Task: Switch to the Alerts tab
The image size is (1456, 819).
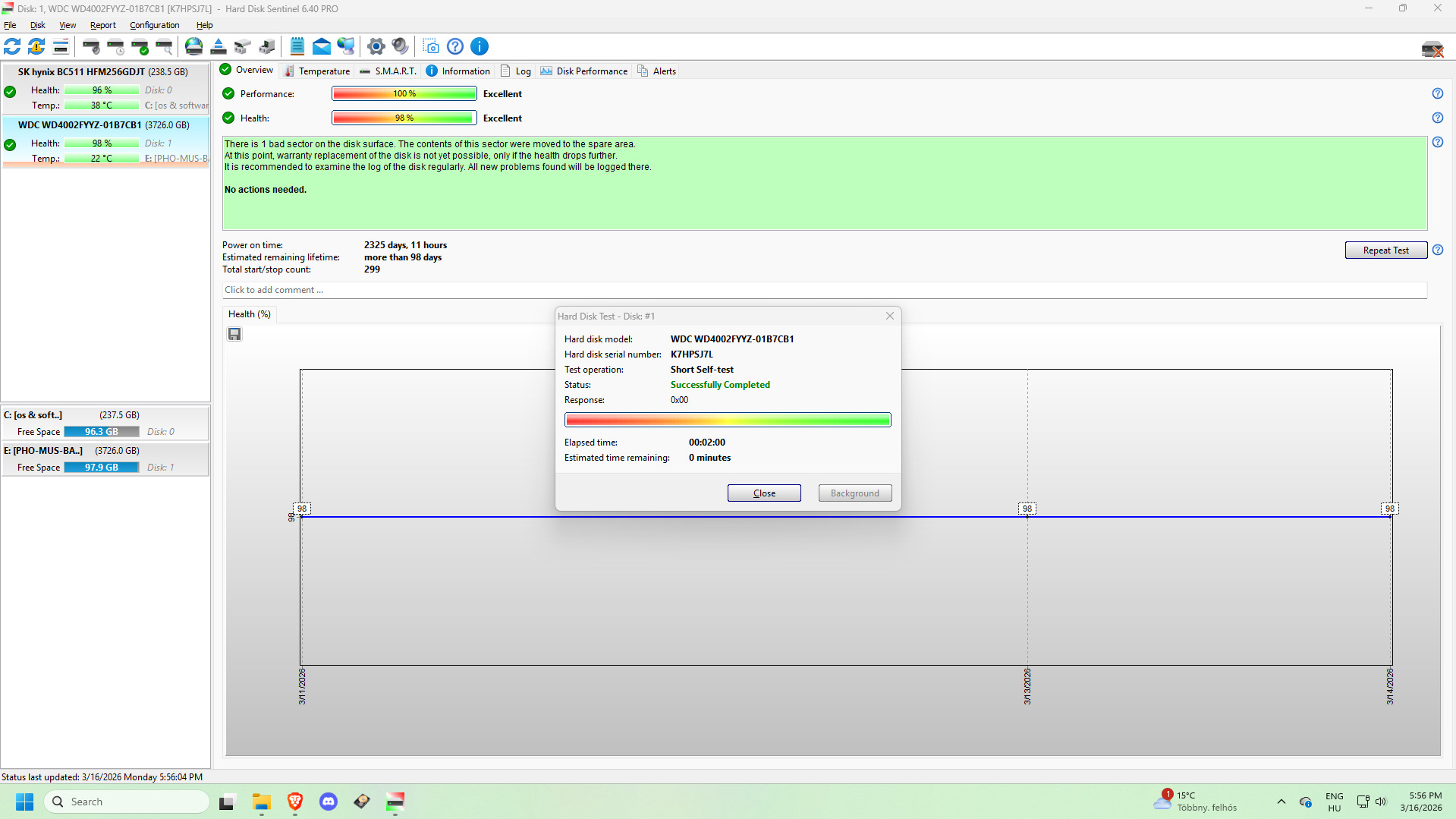Action: click(657, 71)
